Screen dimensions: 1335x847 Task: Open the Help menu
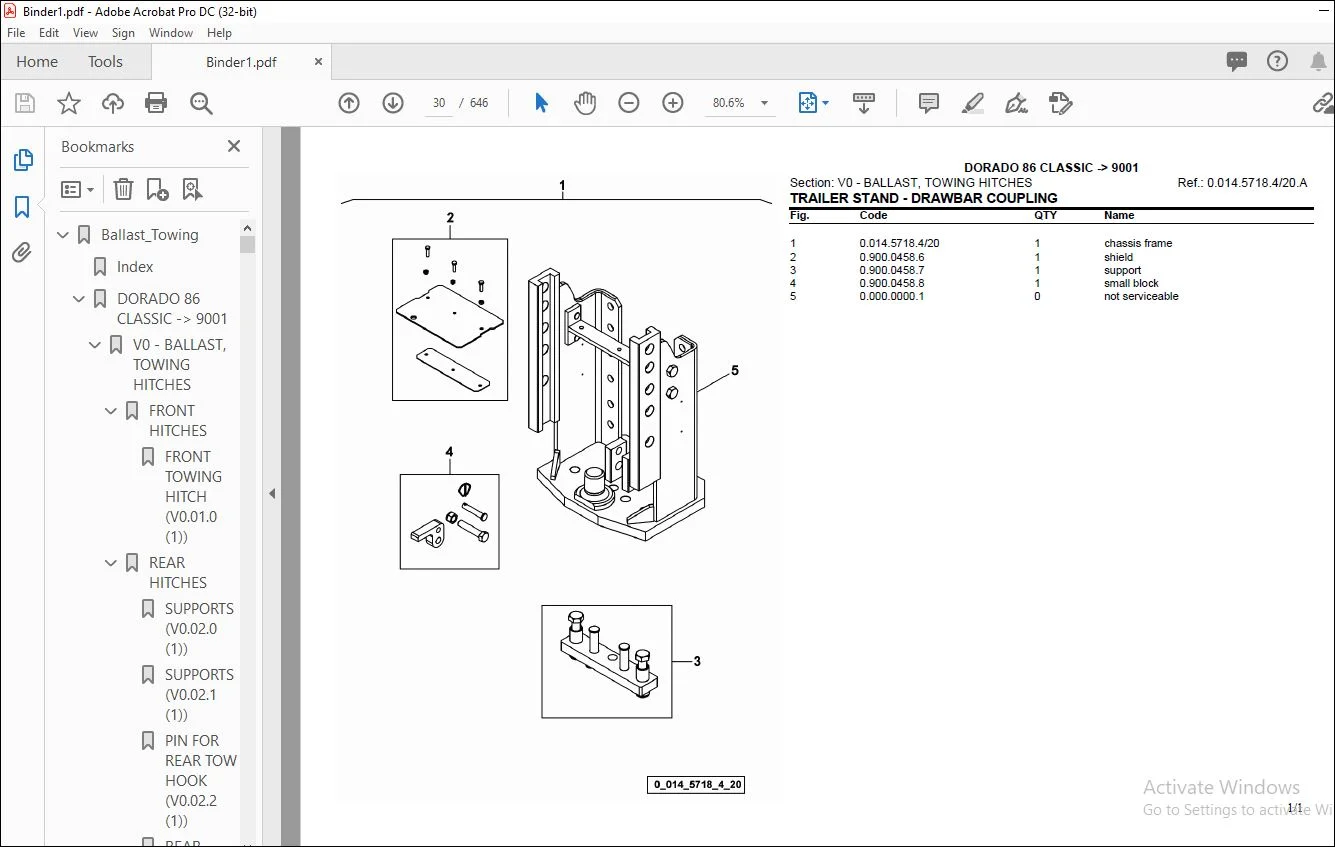219,33
